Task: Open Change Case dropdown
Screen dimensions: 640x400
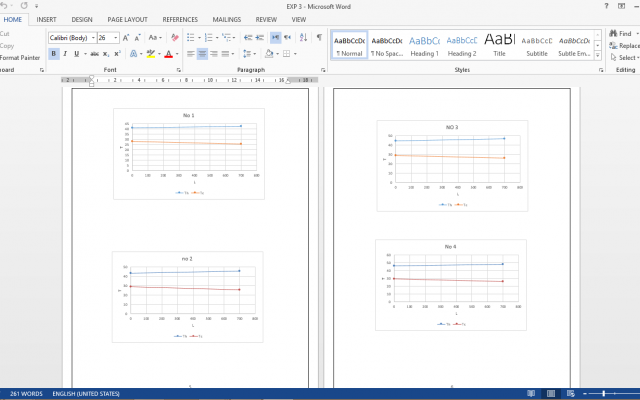Action: click(x=155, y=38)
